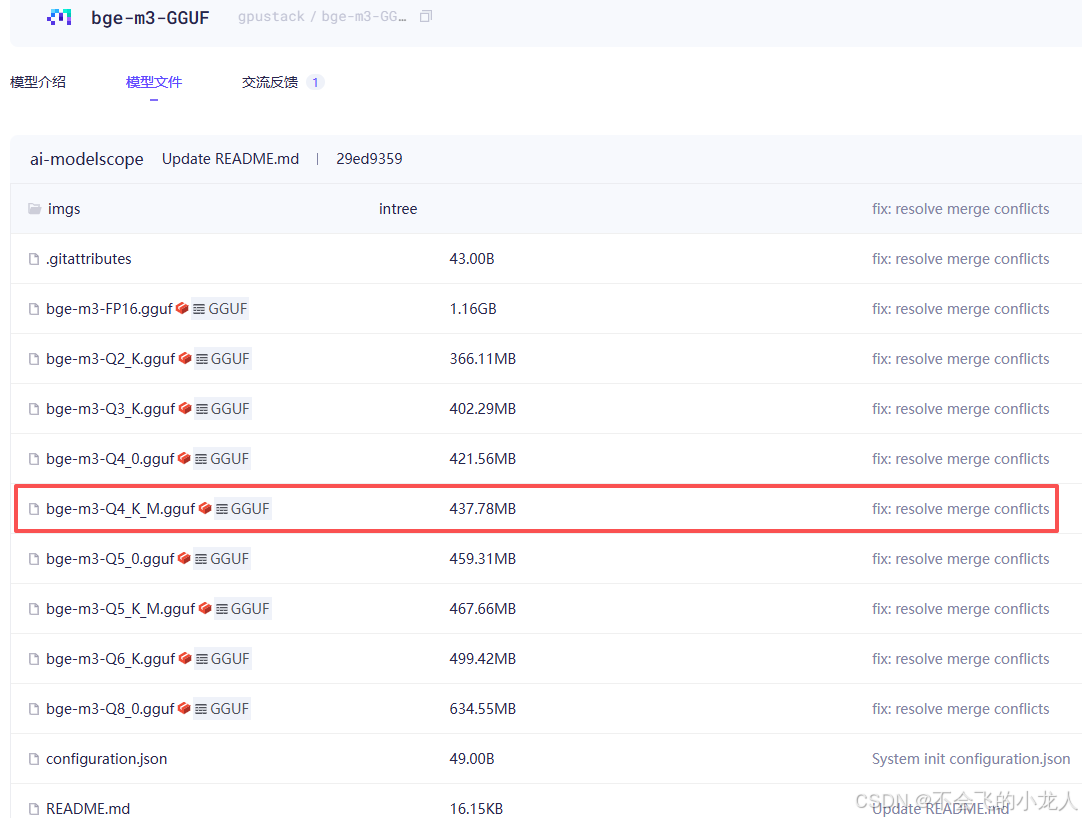Click the file icon beside bge-m3-Q5_0.gguf

[x=34, y=559]
